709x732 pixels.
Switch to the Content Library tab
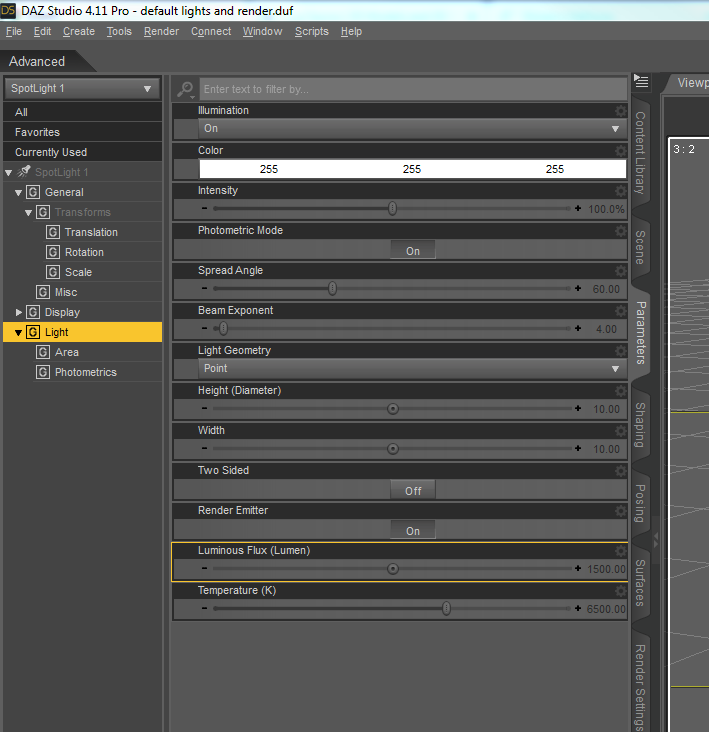coord(640,152)
